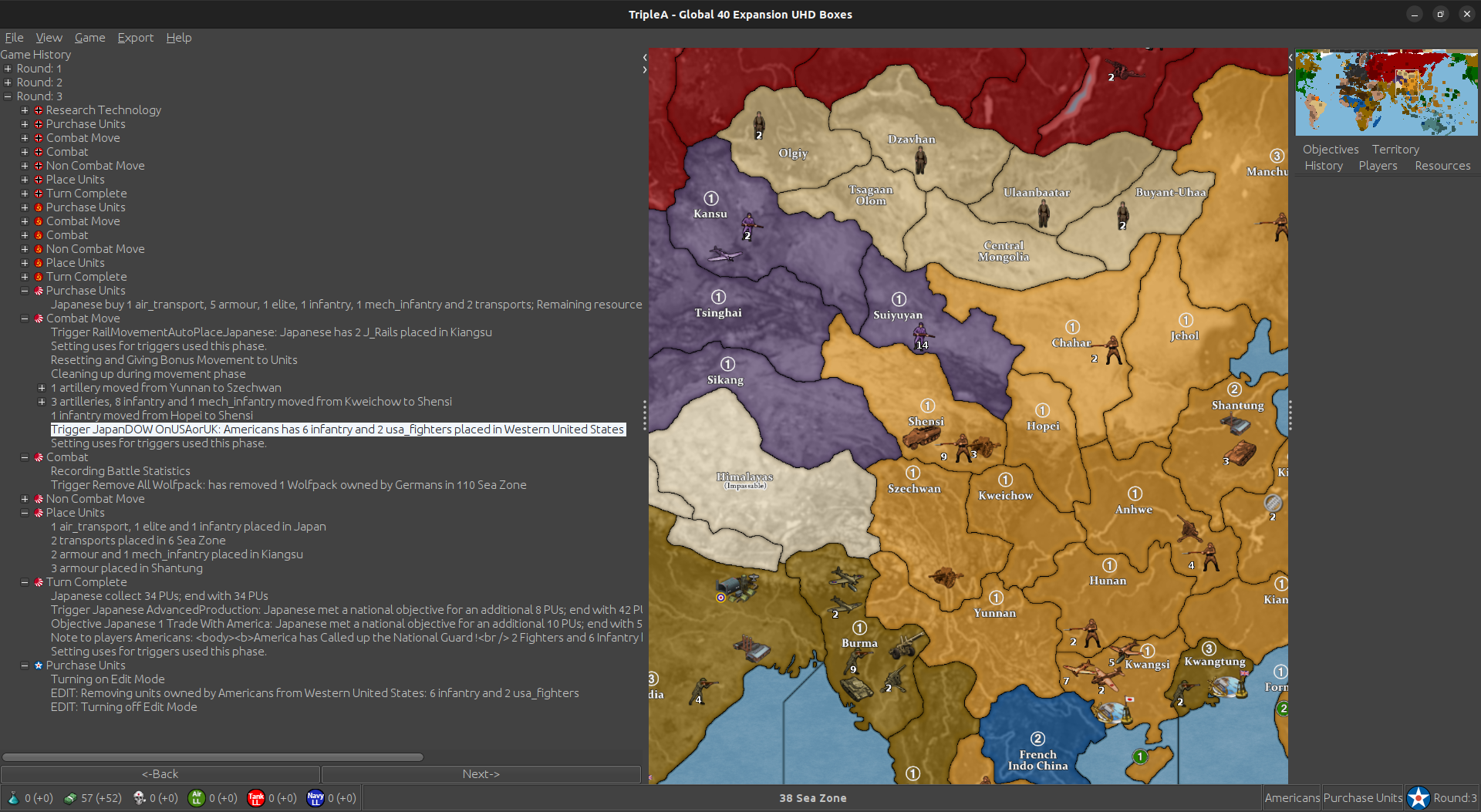
Task: Click the PUs cash icon in status bar
Action: point(69,798)
